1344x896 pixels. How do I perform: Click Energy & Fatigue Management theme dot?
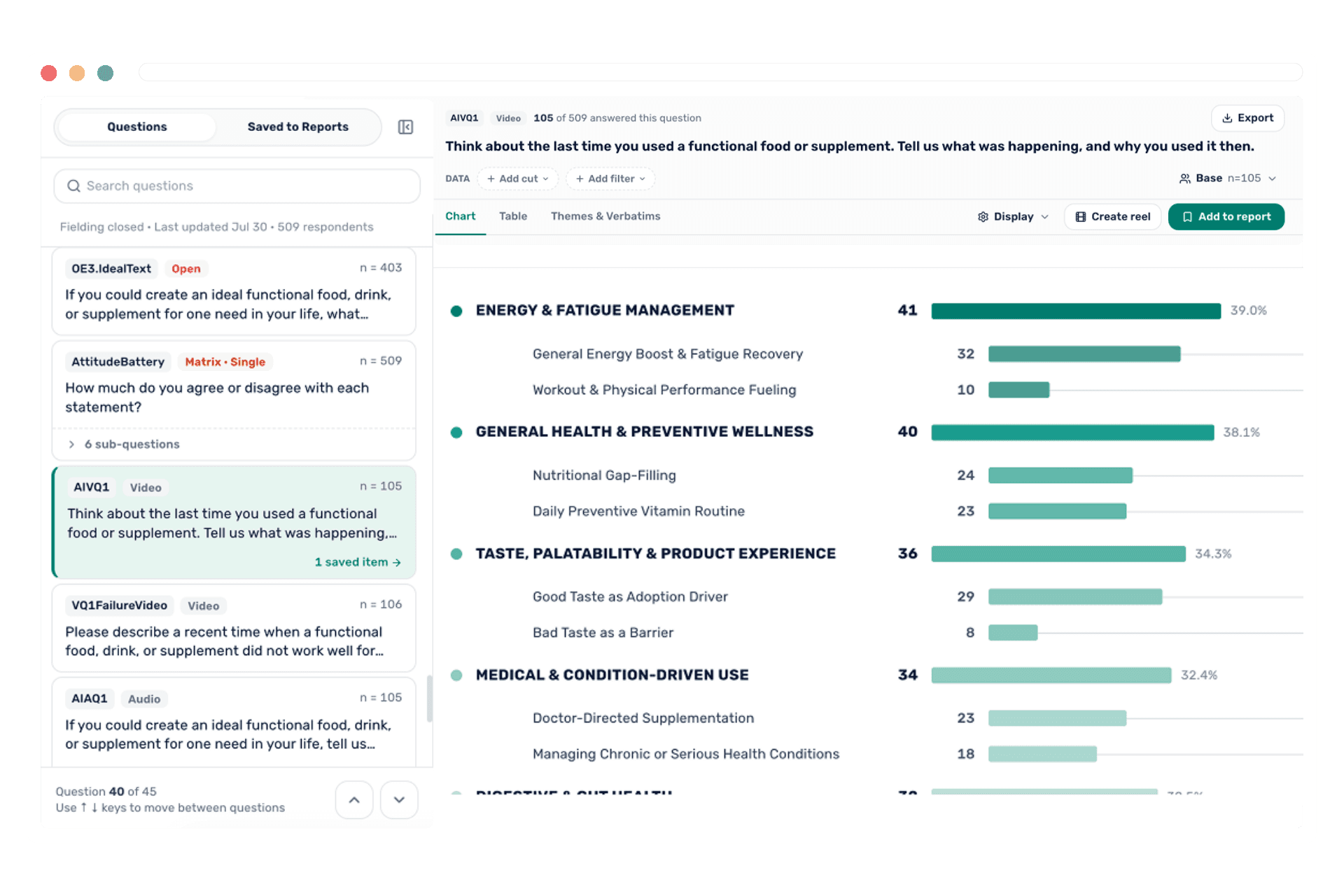456,311
